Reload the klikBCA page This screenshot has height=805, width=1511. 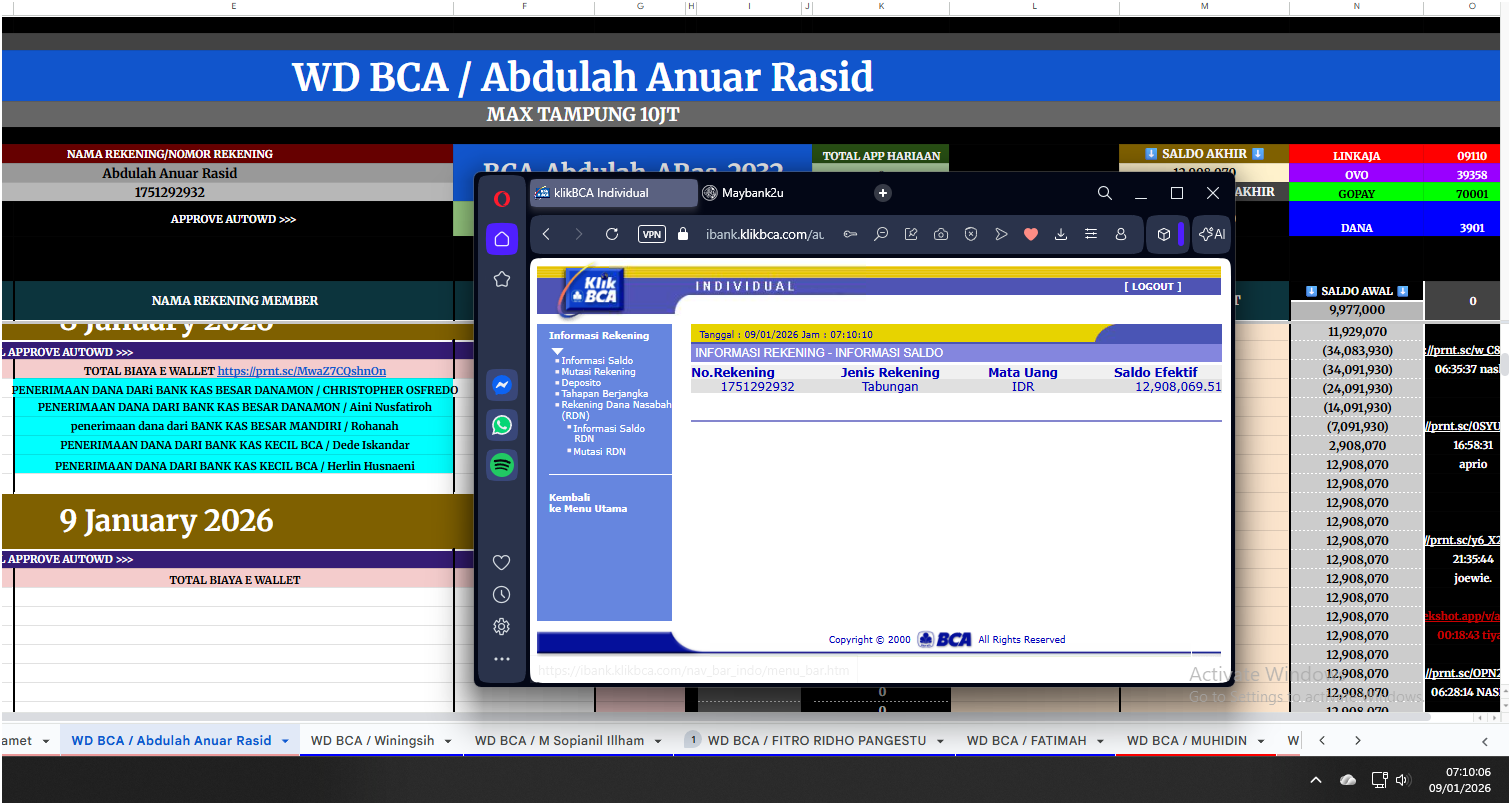click(x=612, y=234)
